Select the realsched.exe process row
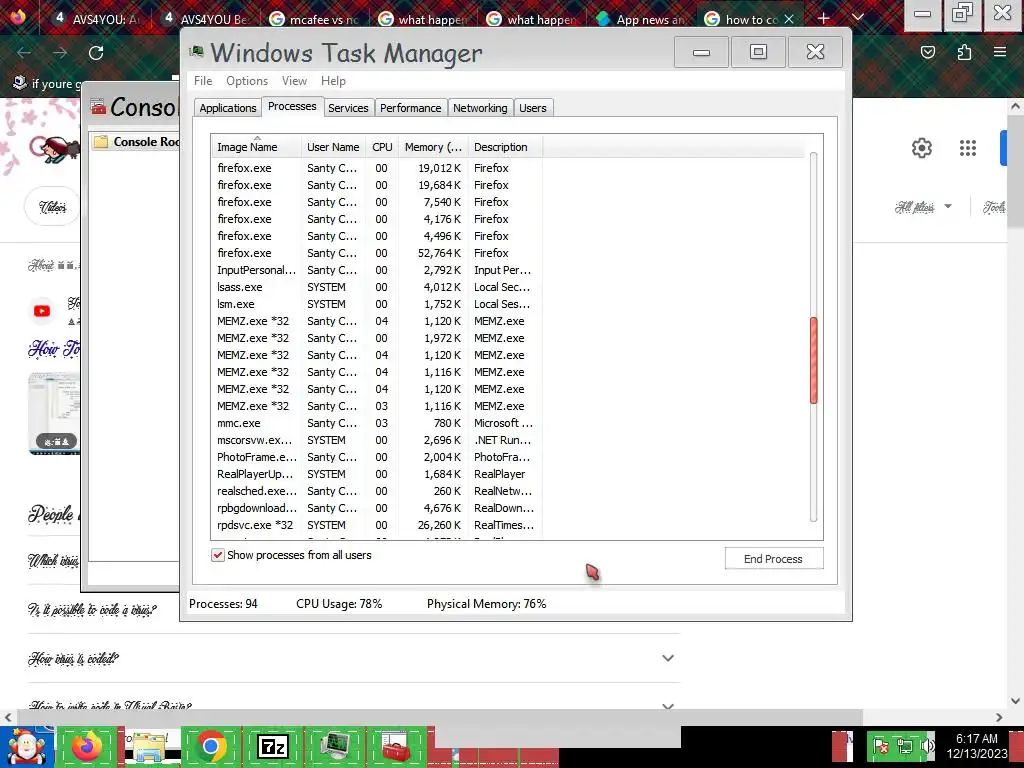This screenshot has width=1024, height=768. pyautogui.click(x=376, y=491)
